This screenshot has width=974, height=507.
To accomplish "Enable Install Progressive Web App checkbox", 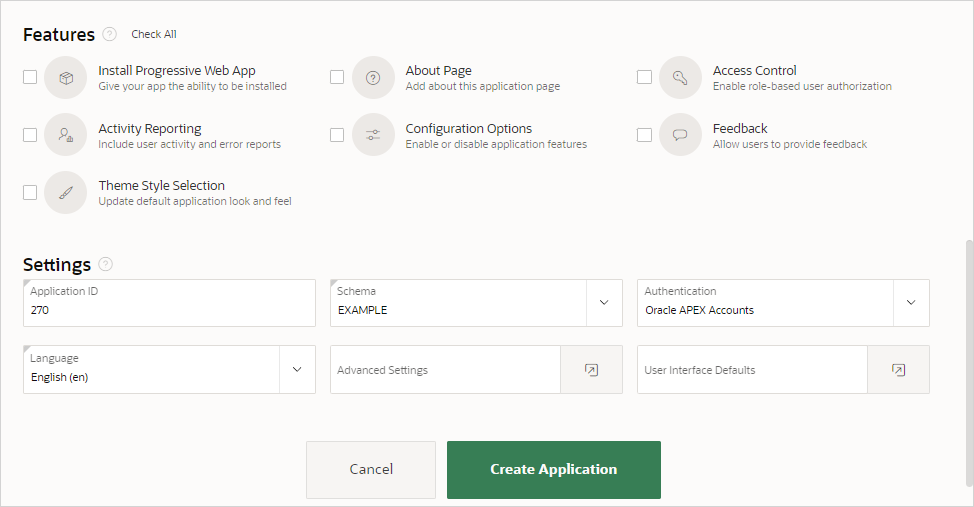I will [30, 77].
